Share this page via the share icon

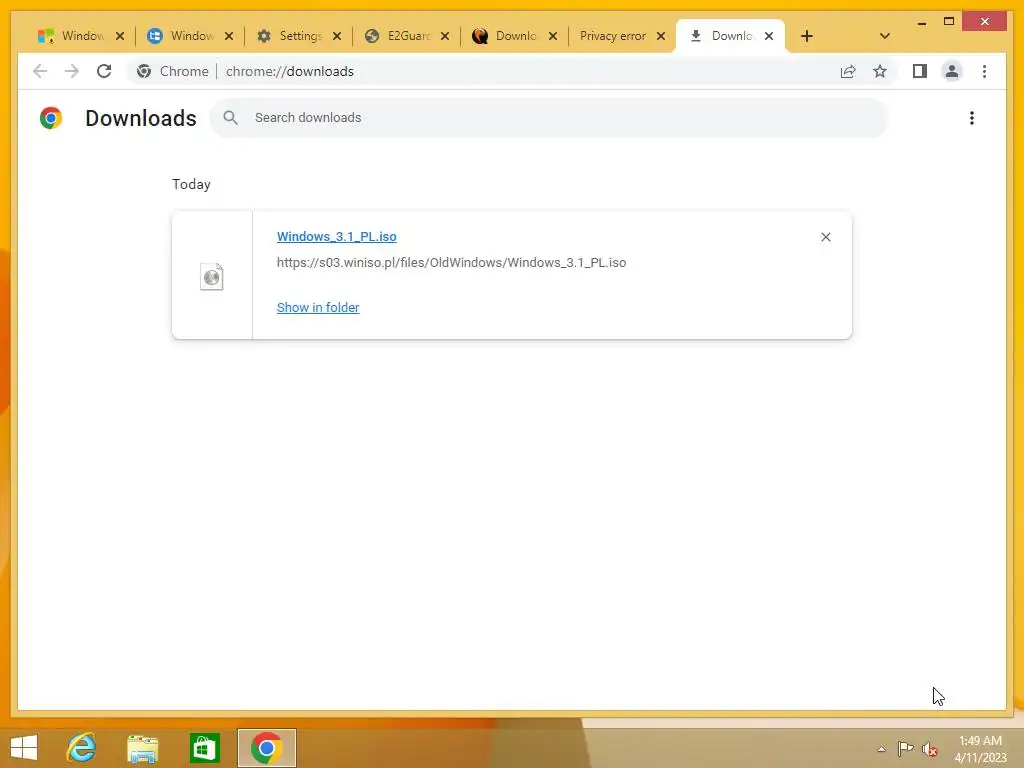[x=848, y=71]
